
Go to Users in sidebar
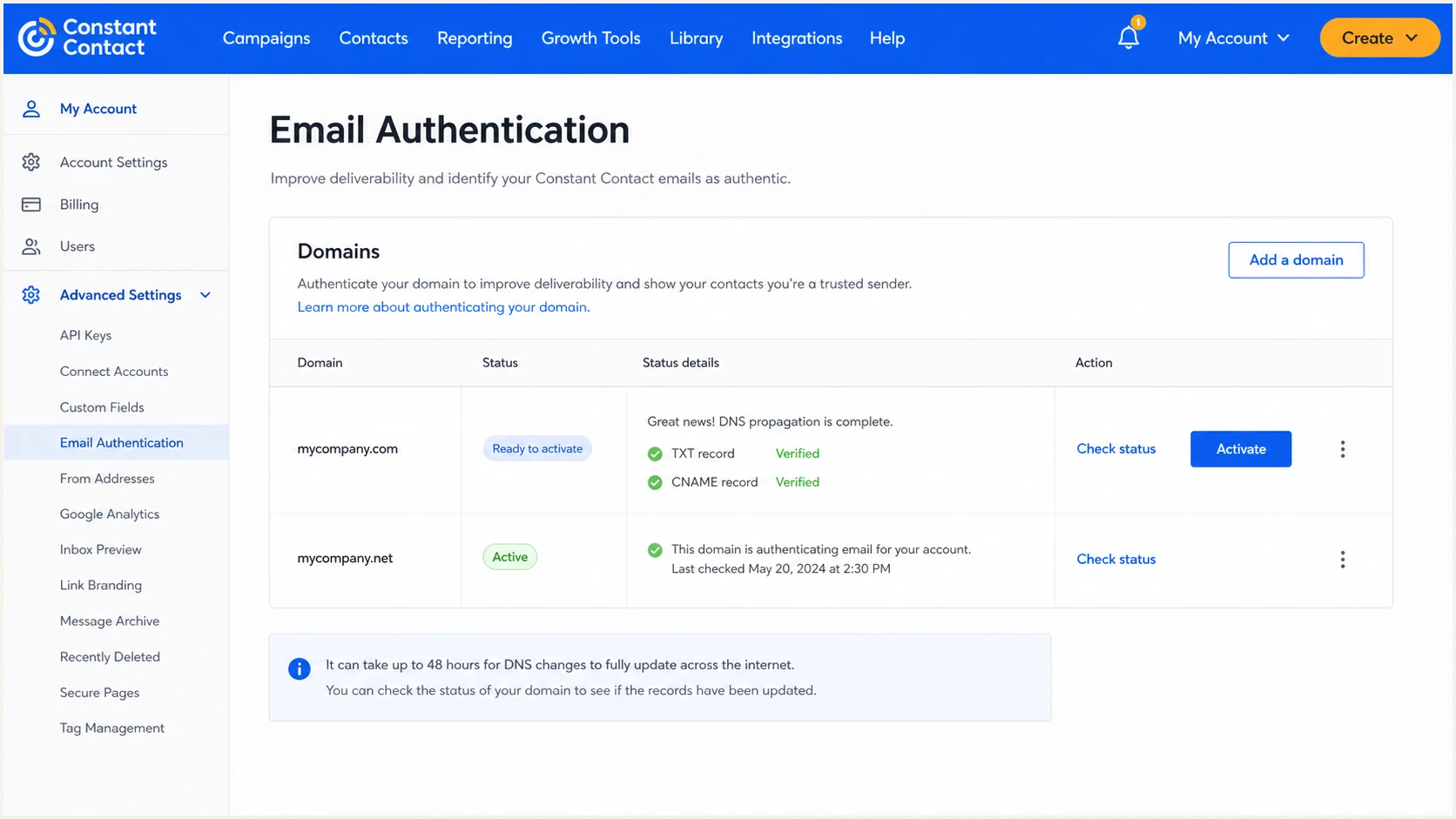click(78, 246)
